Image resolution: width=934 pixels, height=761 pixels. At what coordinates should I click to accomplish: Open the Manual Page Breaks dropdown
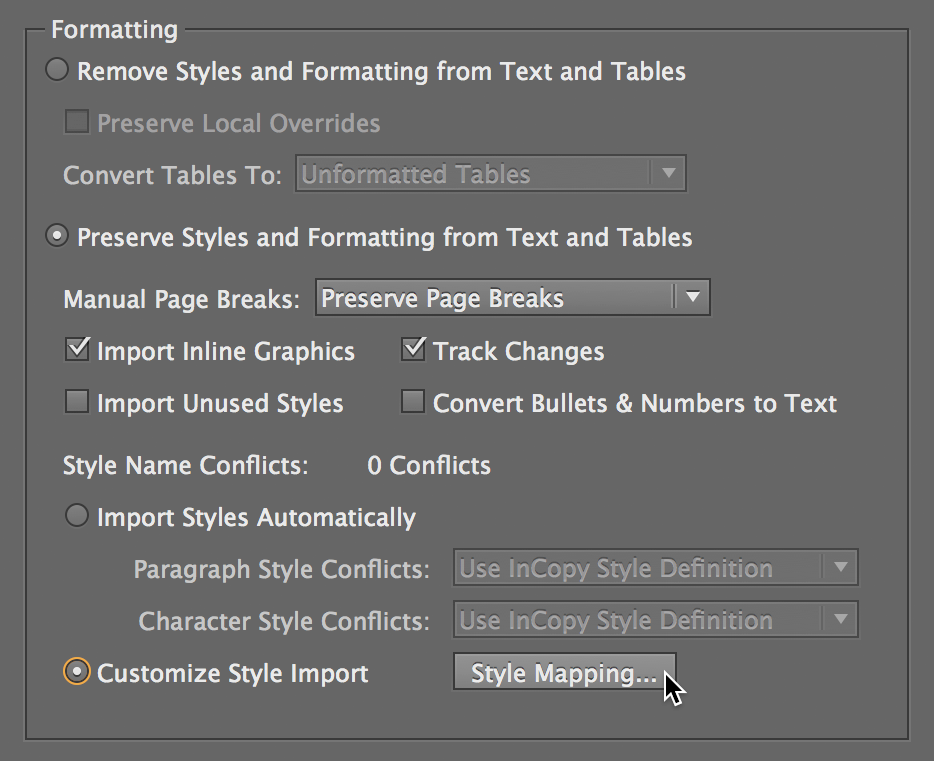coord(513,297)
